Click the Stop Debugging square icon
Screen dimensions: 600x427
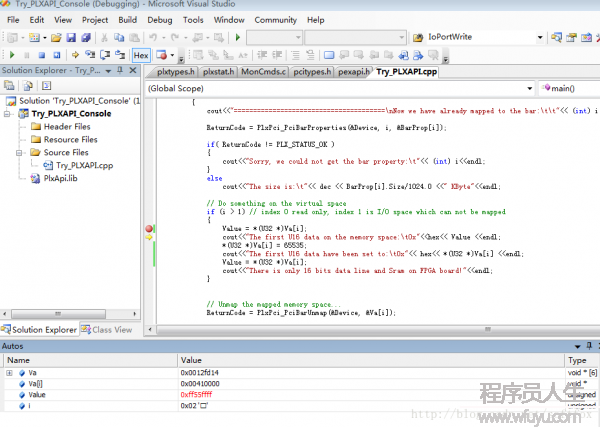[x=42, y=55]
